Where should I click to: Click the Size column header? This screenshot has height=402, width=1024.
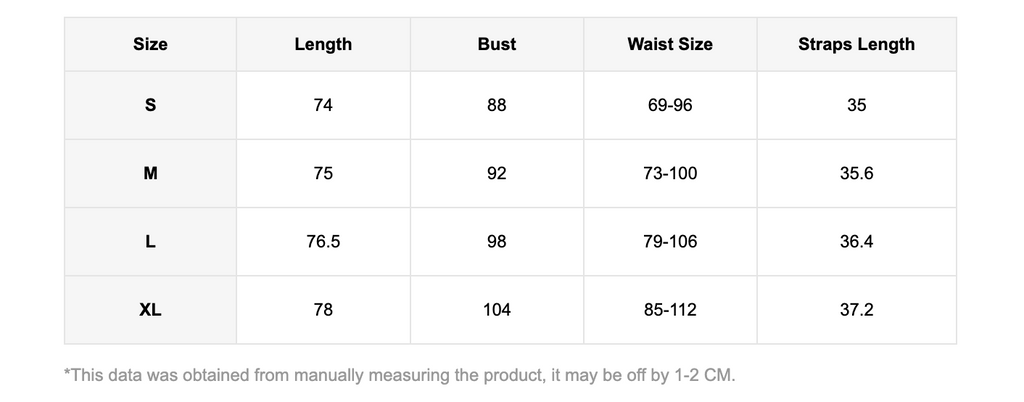point(150,44)
